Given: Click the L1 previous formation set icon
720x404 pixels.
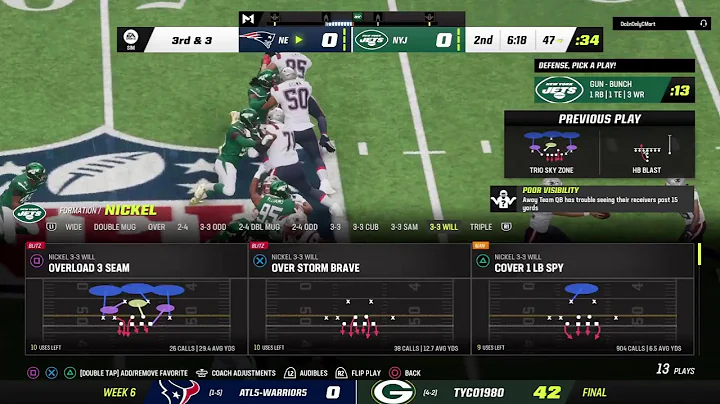Looking at the screenshot, I should [x=51, y=227].
